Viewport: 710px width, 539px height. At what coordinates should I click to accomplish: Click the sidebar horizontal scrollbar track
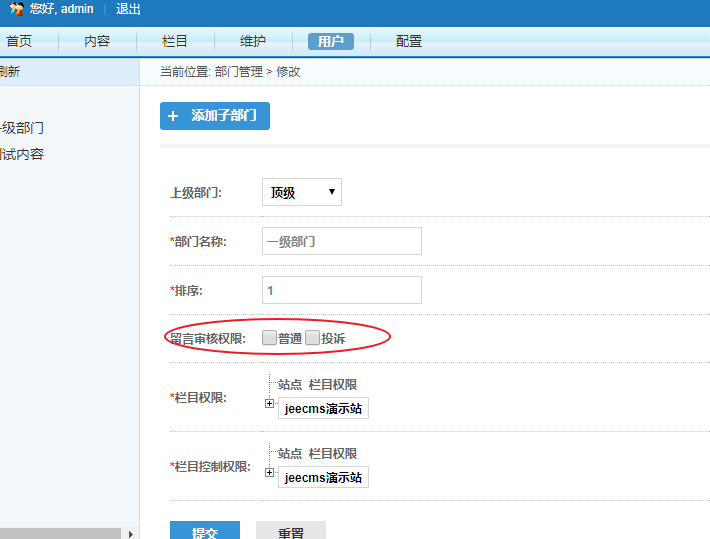[60, 534]
